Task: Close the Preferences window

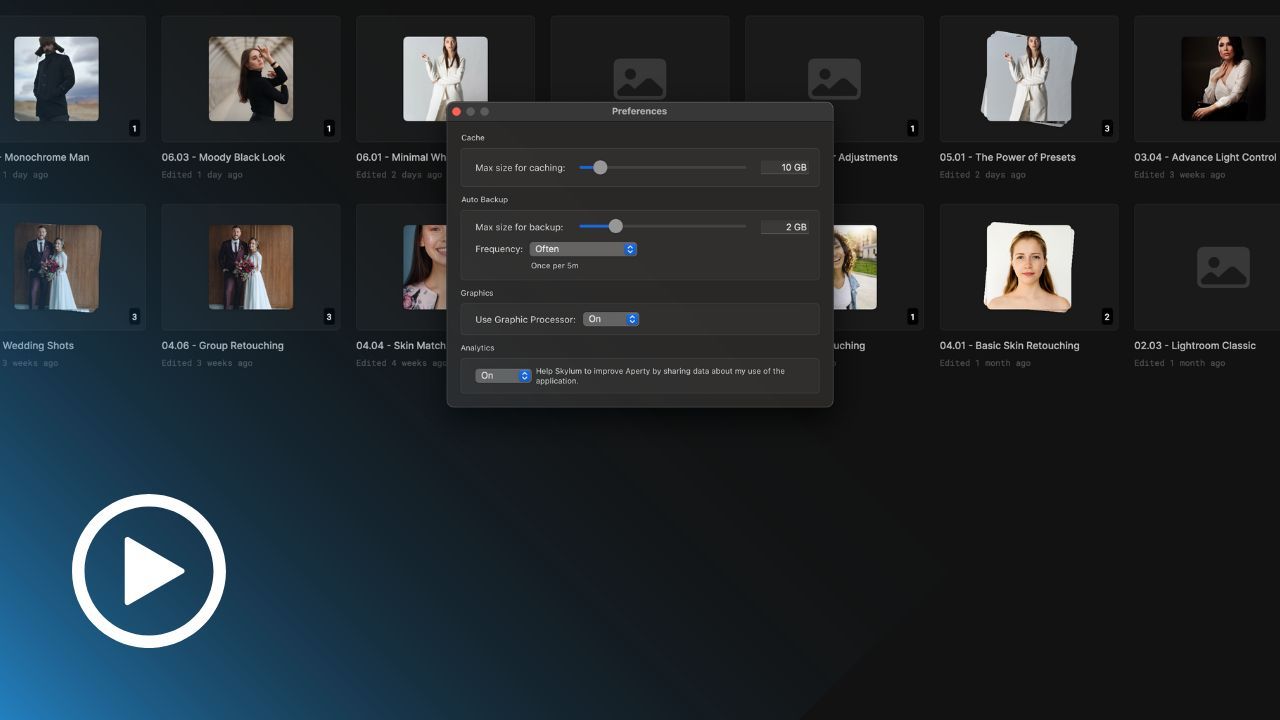Action: tap(457, 111)
